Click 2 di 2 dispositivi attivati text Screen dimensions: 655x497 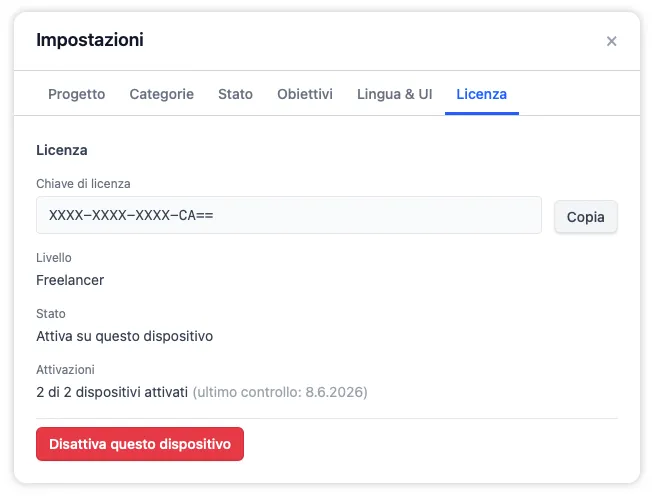(x=112, y=392)
